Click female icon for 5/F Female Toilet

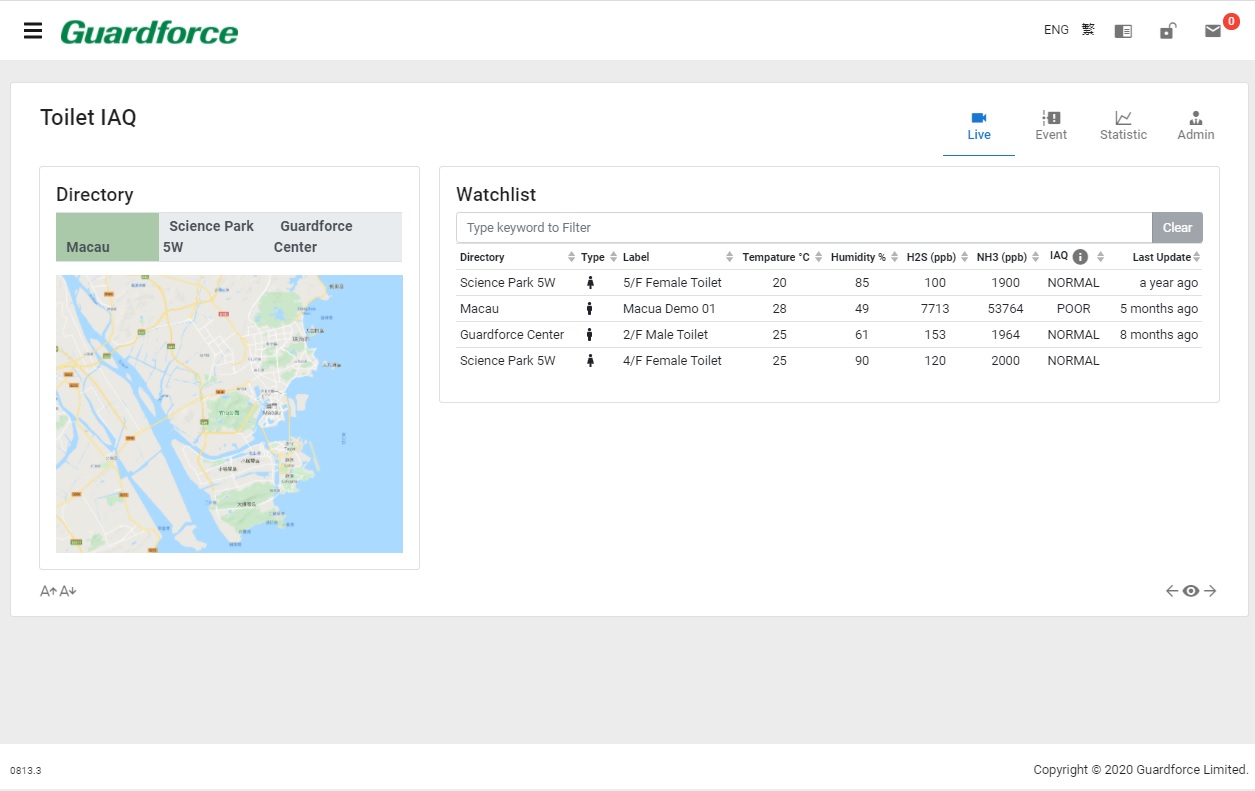(590, 283)
